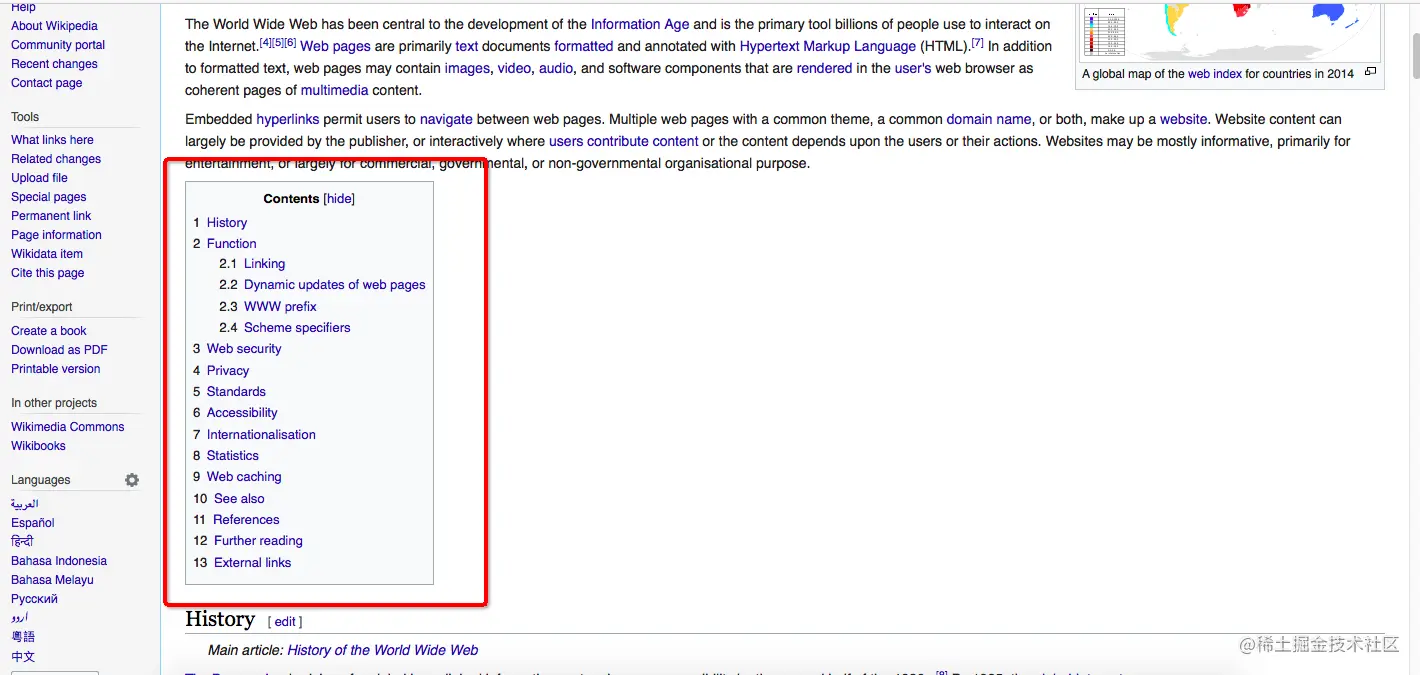
Task: Open Cite this page link
Action: coord(48,273)
